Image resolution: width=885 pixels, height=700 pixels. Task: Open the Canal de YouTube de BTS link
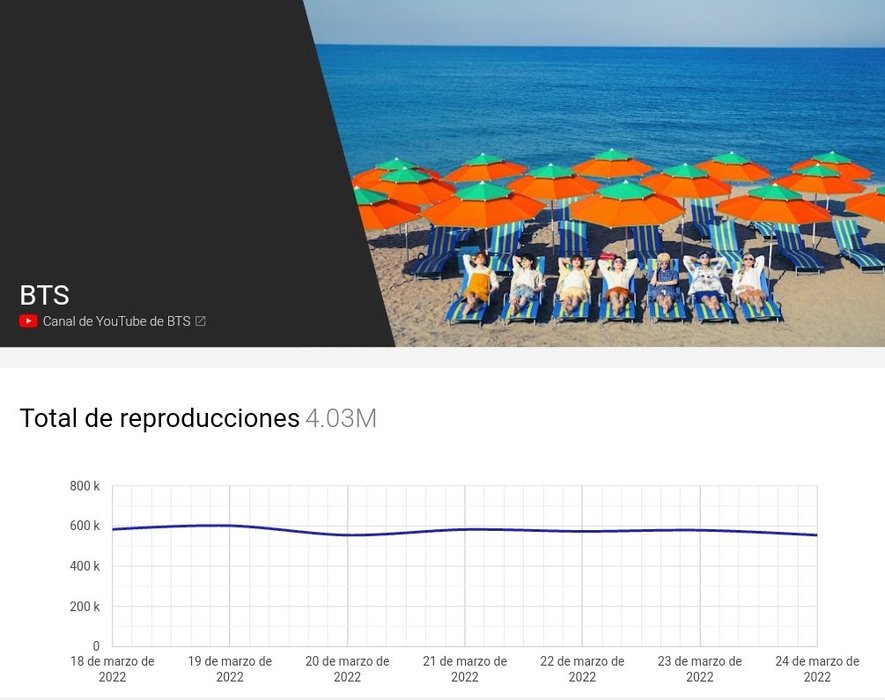coord(116,321)
